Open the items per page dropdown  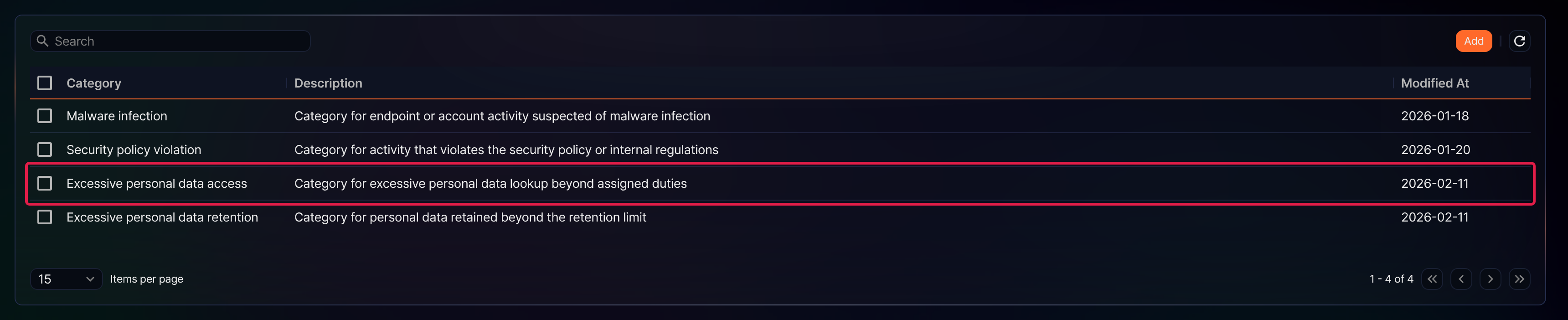67,279
